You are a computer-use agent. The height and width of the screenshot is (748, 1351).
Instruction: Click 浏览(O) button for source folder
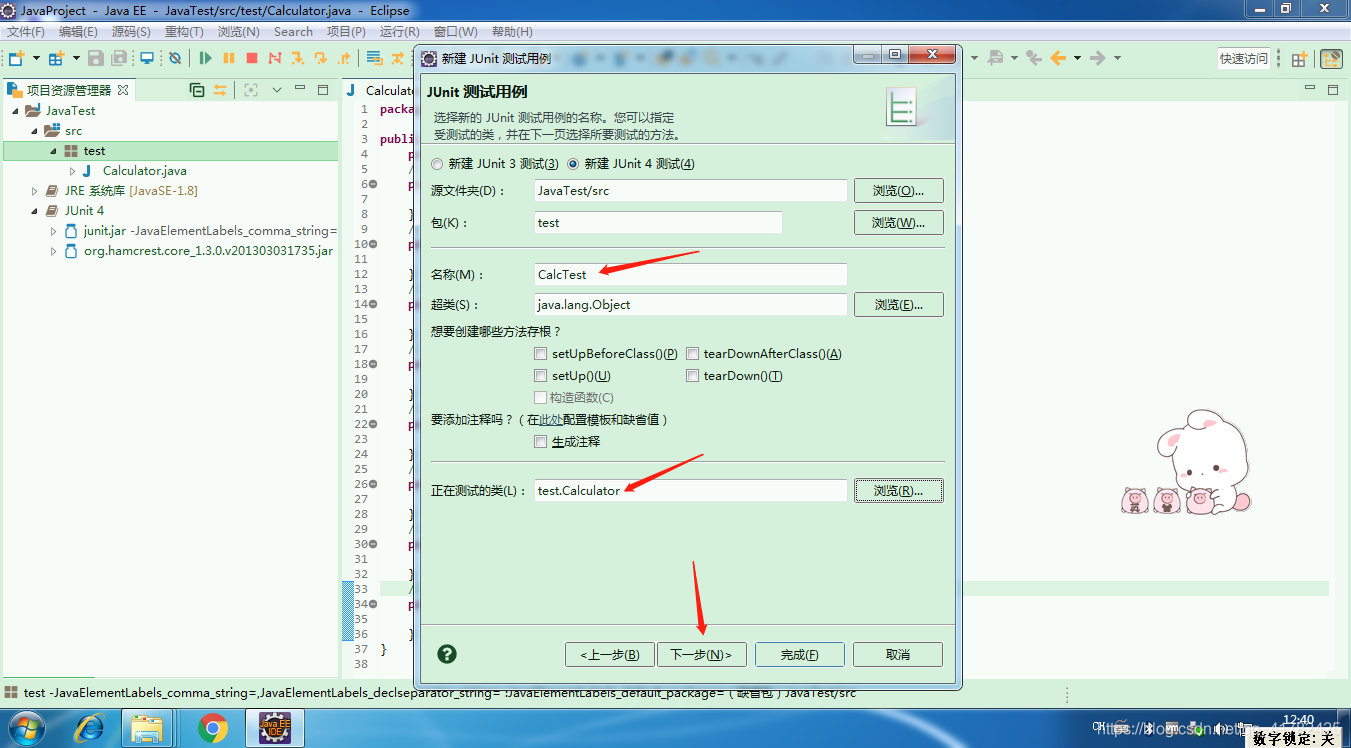(x=898, y=191)
